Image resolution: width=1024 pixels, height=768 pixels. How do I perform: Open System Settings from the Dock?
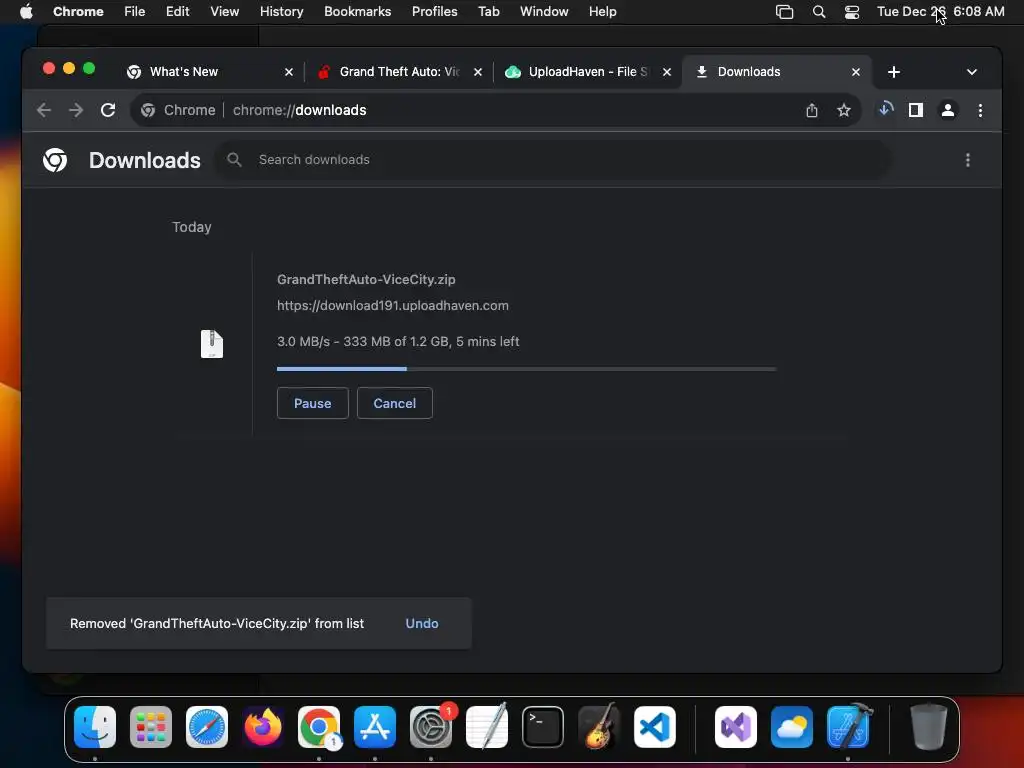pos(431,727)
